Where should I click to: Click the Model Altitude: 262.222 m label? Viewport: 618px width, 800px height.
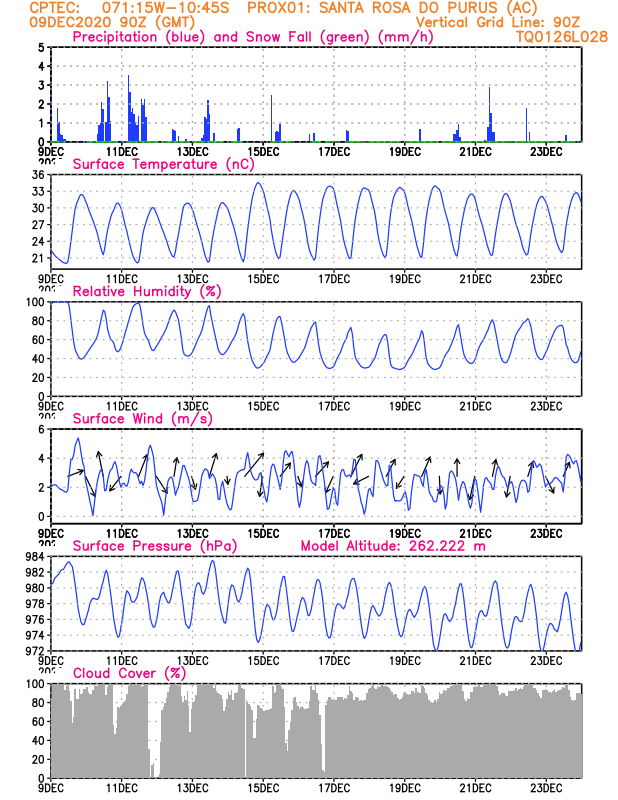[x=393, y=546]
